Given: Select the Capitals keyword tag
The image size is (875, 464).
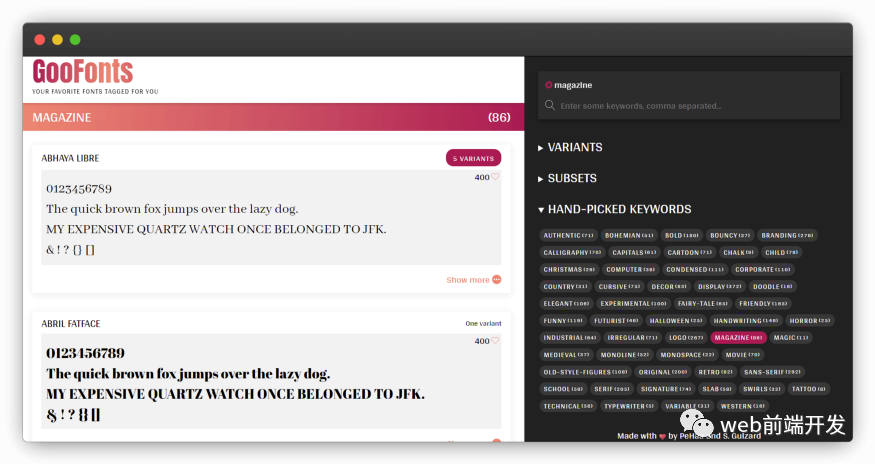Looking at the screenshot, I should (x=634, y=252).
